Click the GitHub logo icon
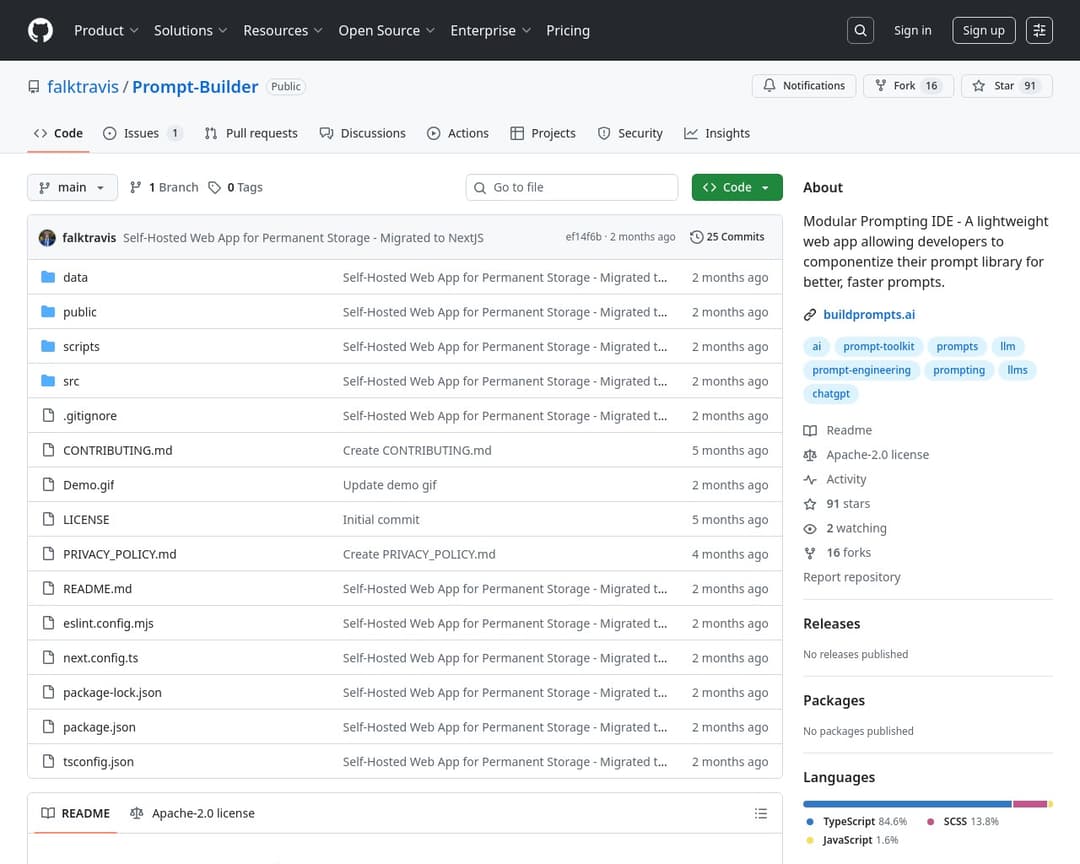Viewport: 1080px width, 864px height. click(x=40, y=30)
